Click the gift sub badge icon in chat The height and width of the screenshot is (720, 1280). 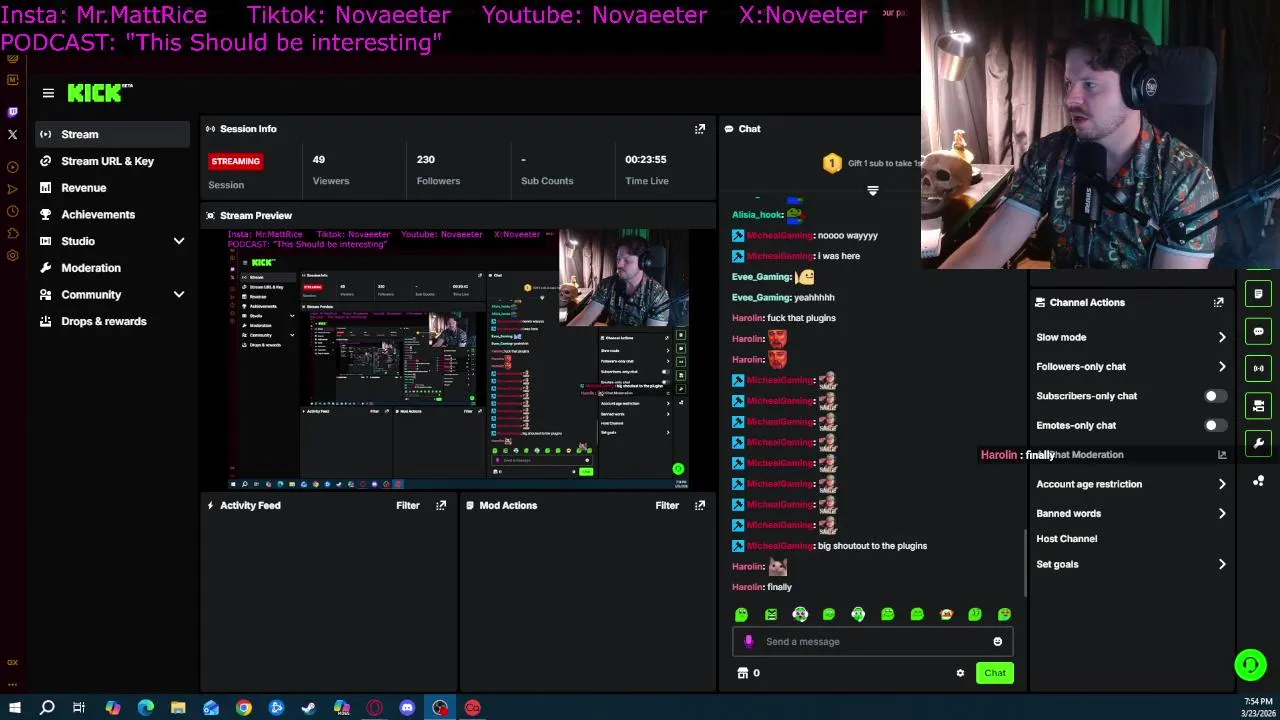(832, 163)
